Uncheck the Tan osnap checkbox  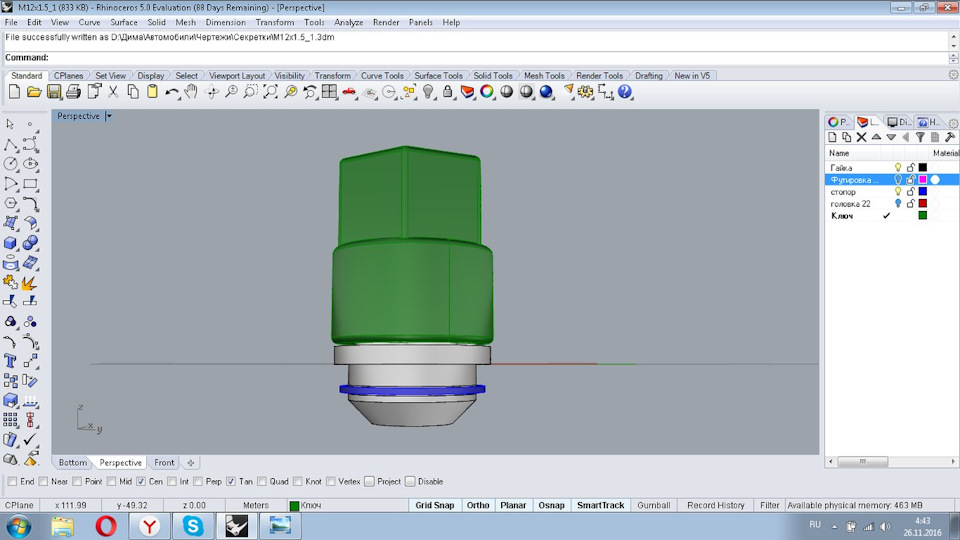click(231, 482)
